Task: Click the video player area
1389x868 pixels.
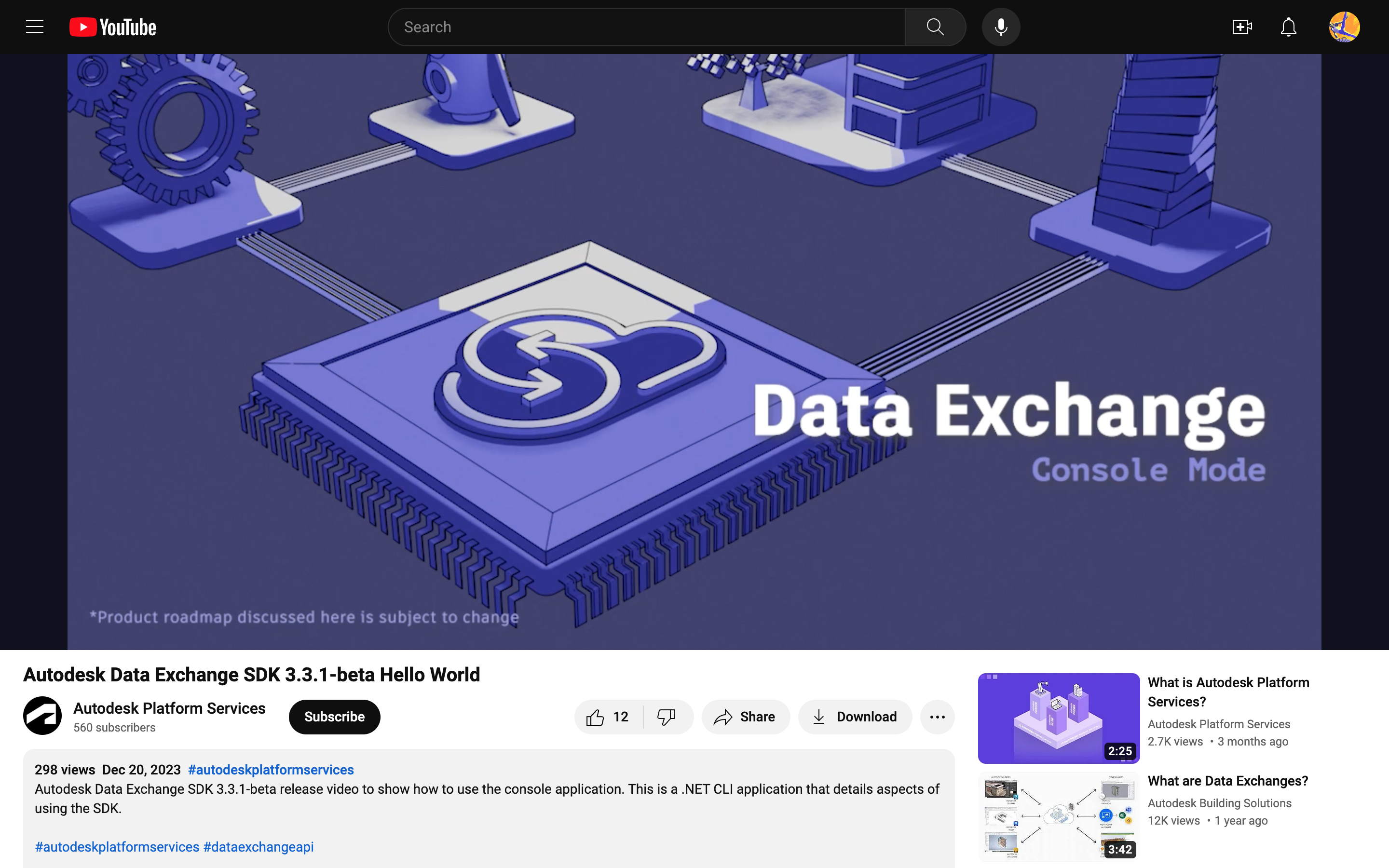Action: coord(694,352)
